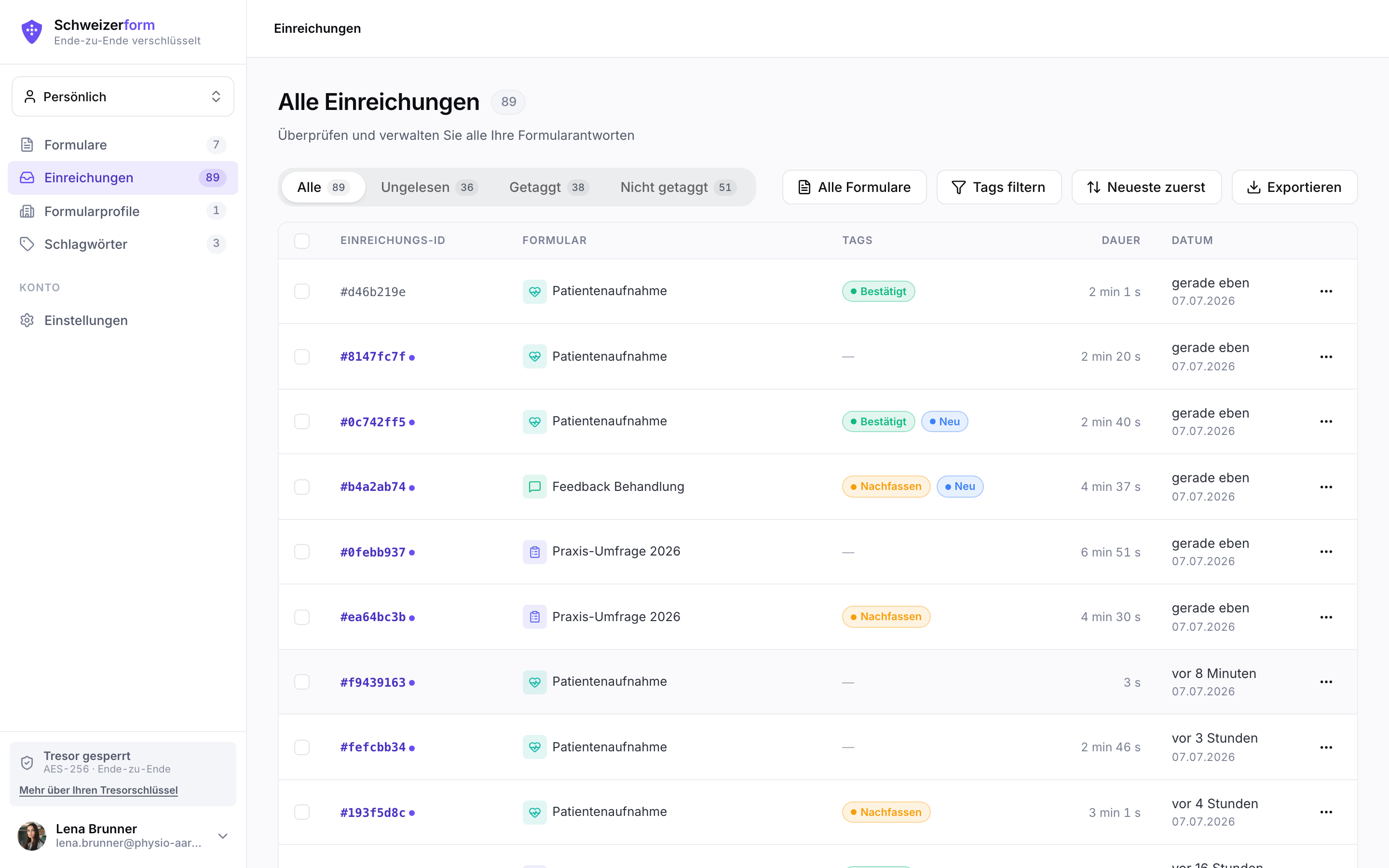This screenshot has width=1389, height=868.
Task: Expand the Persönlich workspace switcher
Action: click(x=123, y=96)
